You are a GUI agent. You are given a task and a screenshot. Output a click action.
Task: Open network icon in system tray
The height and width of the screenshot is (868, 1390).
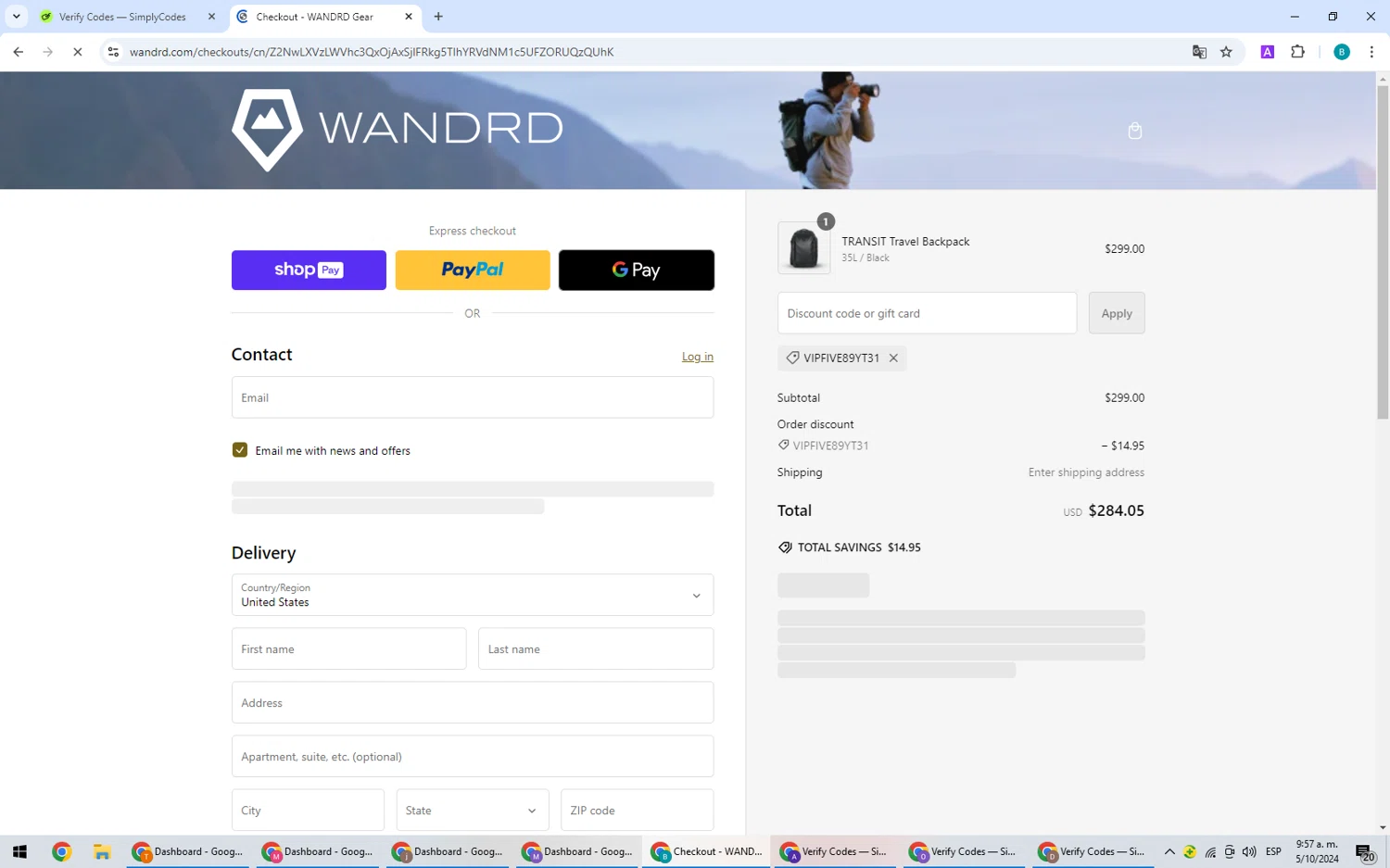[x=1210, y=851]
